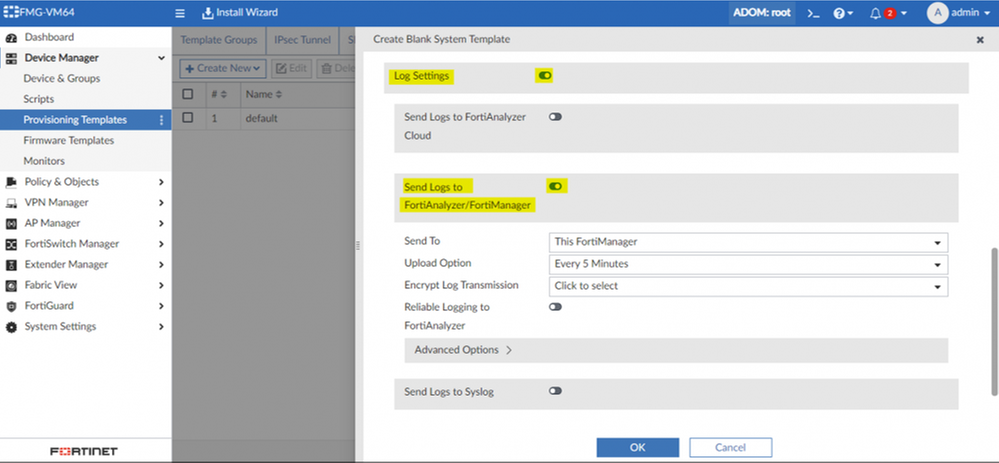Viewport: 999px width, 463px height.
Task: Click the OK button
Action: point(638,447)
